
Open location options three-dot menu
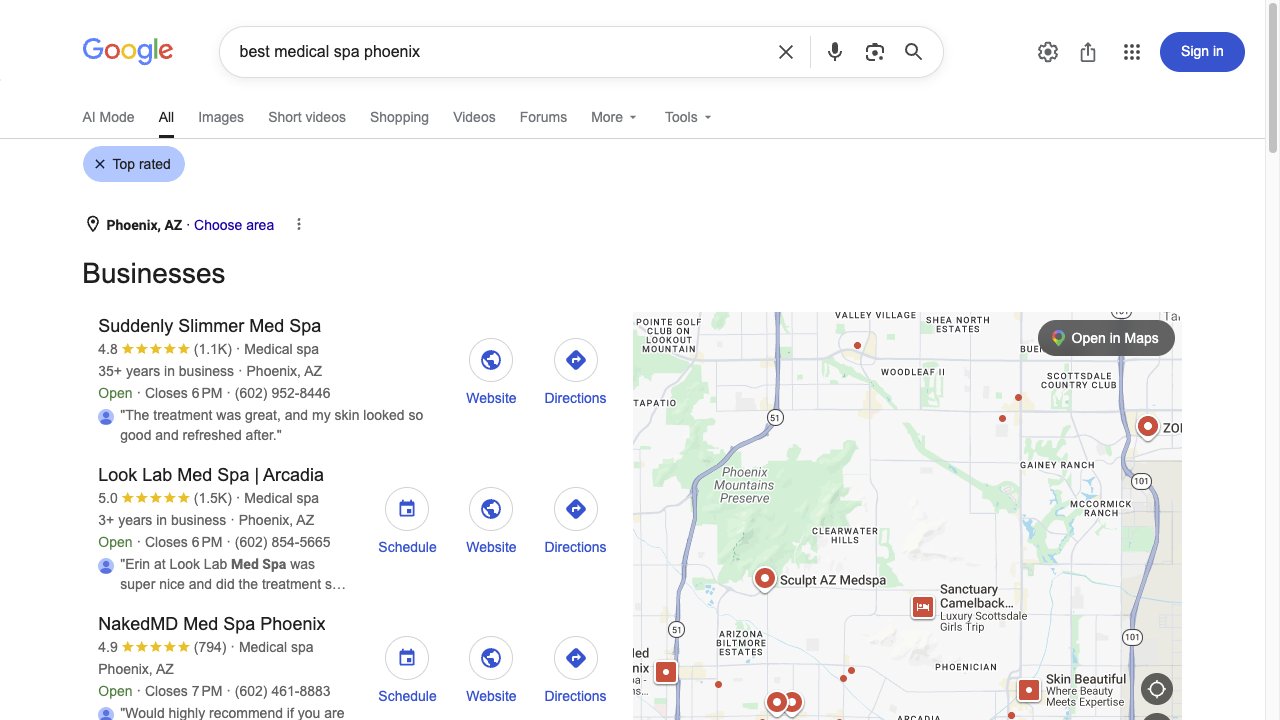pos(299,225)
